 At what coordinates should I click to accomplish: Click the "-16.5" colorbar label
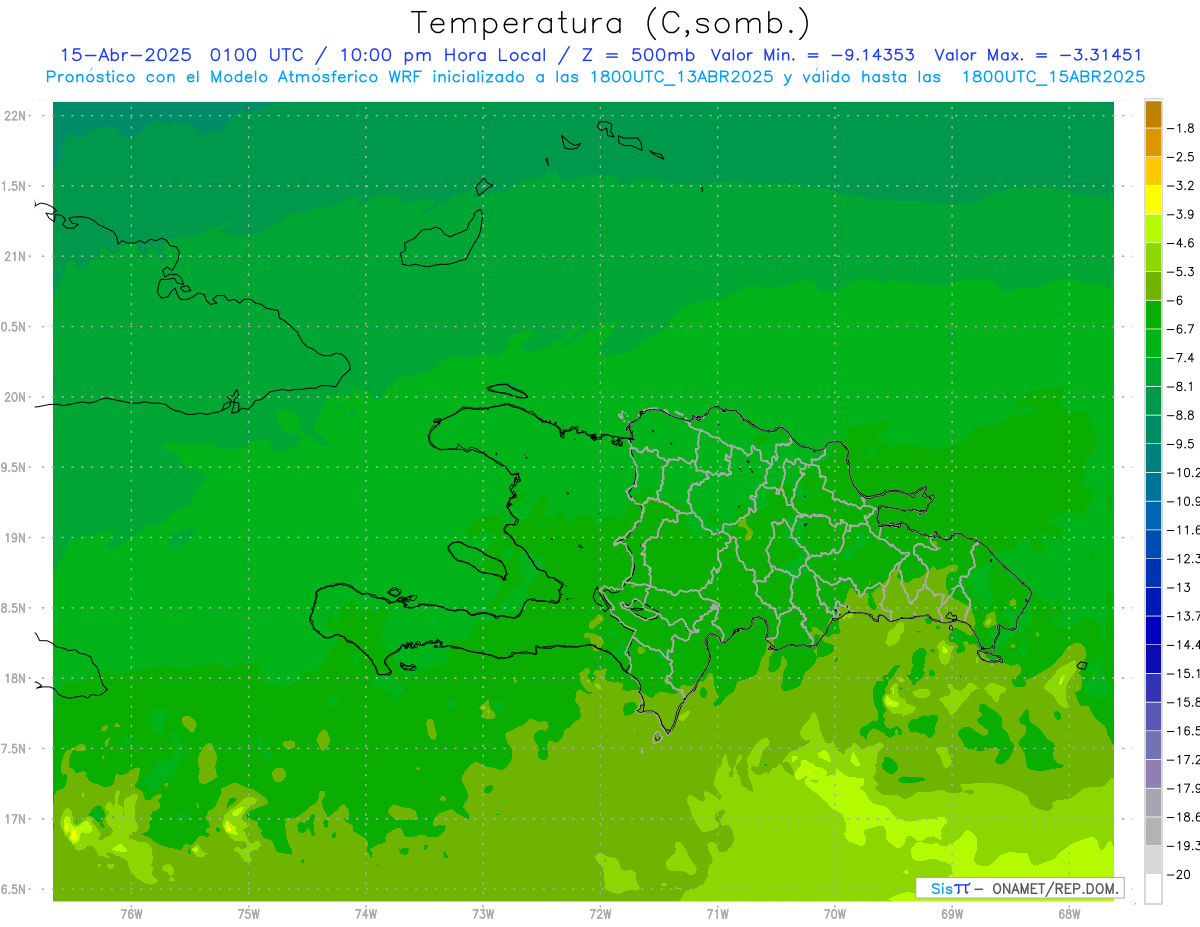pyautogui.click(x=1183, y=731)
